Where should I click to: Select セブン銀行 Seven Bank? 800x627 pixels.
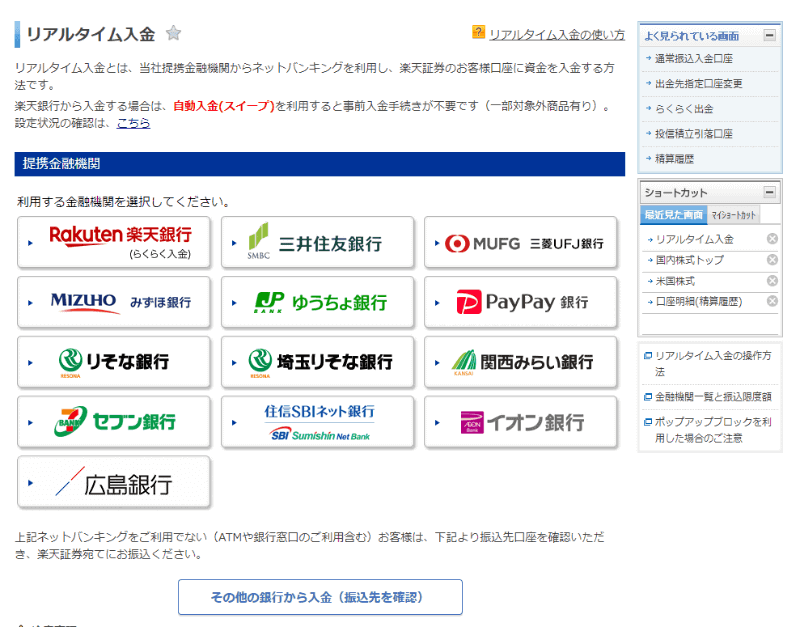(x=113, y=422)
